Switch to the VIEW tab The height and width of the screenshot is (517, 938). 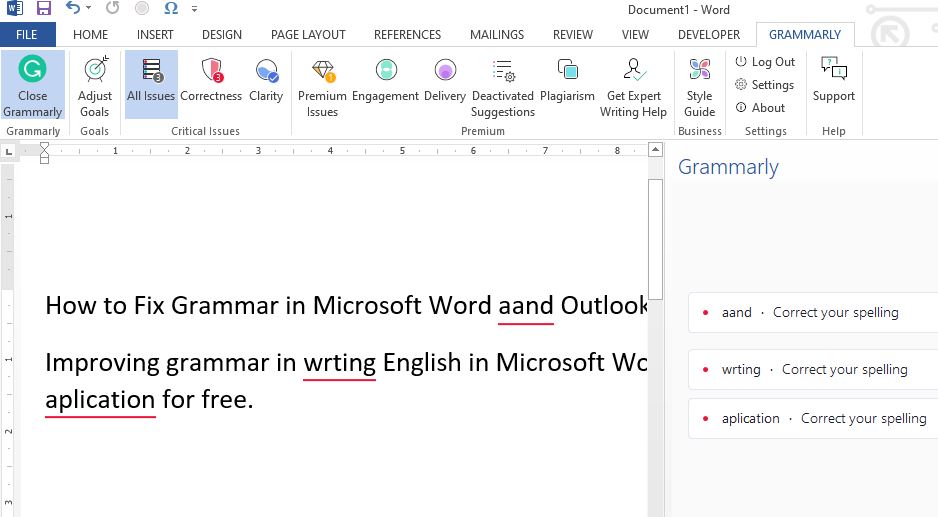[x=635, y=35]
